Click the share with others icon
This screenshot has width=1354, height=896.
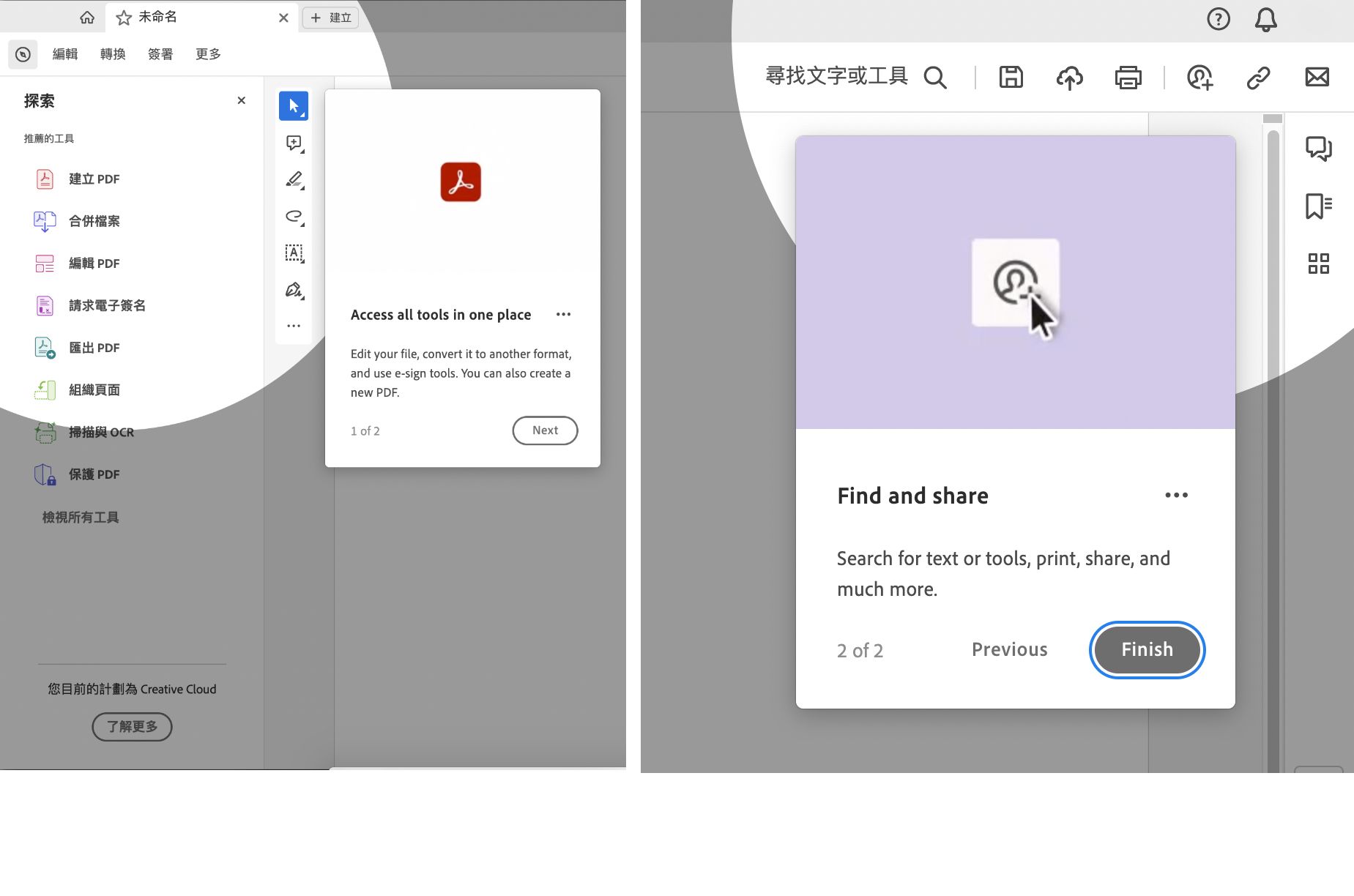coord(1200,77)
